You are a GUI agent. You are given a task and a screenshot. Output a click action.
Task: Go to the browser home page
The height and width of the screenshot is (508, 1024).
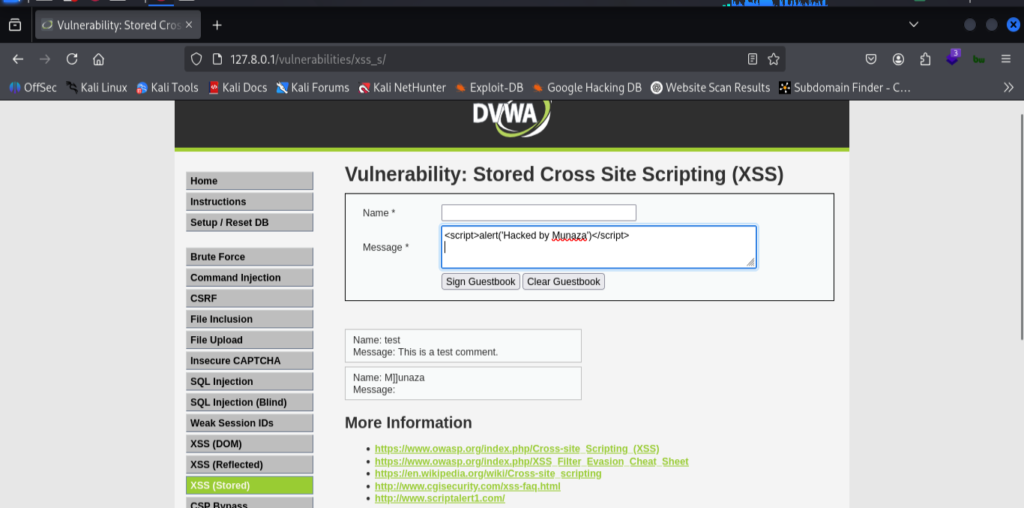click(x=98, y=59)
